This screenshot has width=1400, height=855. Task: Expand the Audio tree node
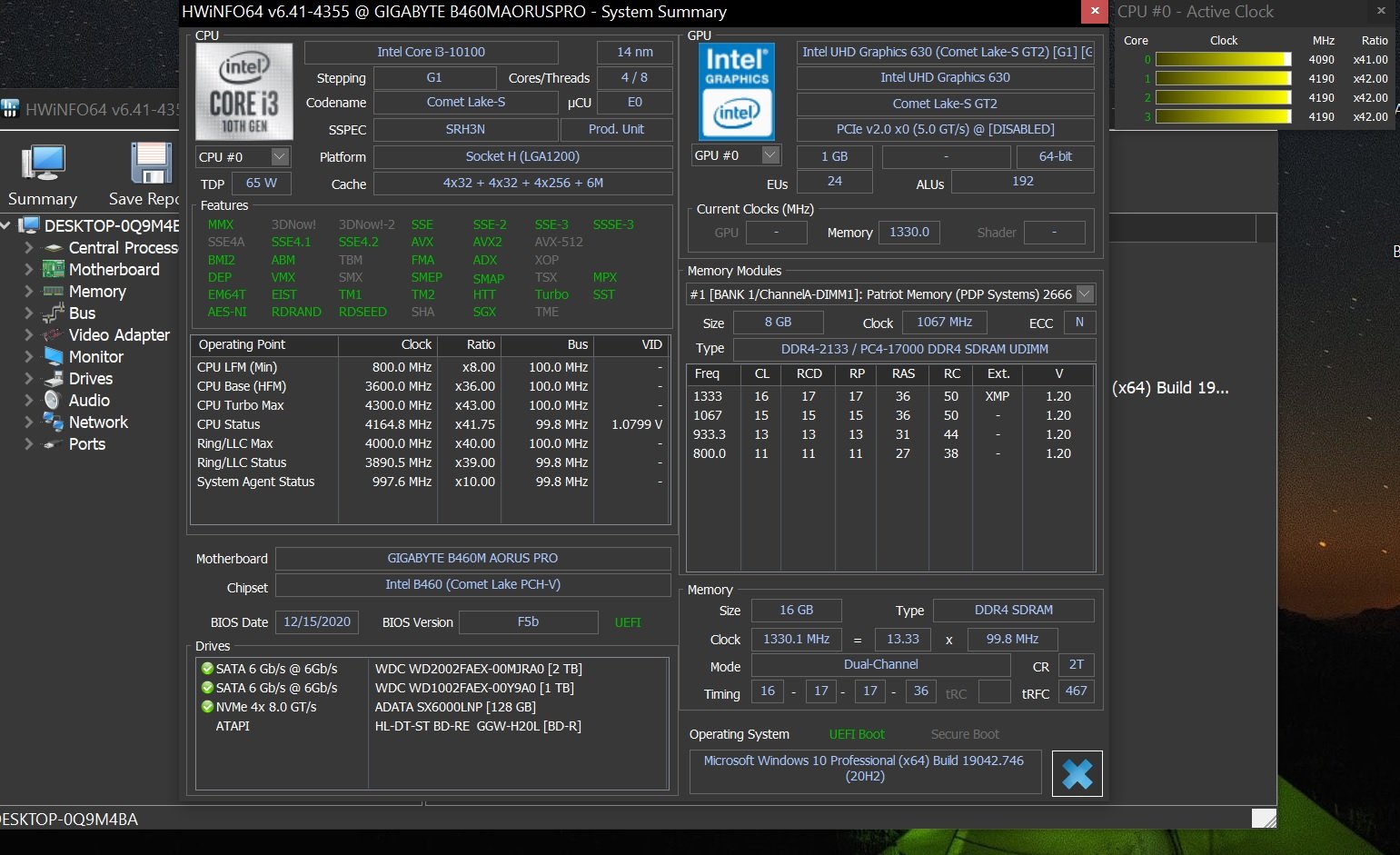28,401
